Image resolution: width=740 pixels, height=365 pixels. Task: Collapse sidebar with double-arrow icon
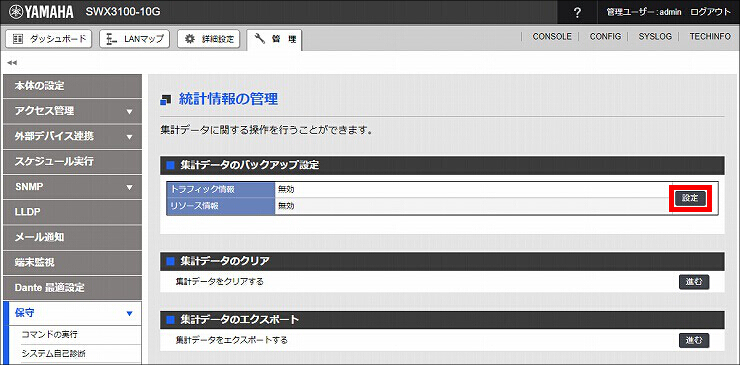(x=12, y=62)
